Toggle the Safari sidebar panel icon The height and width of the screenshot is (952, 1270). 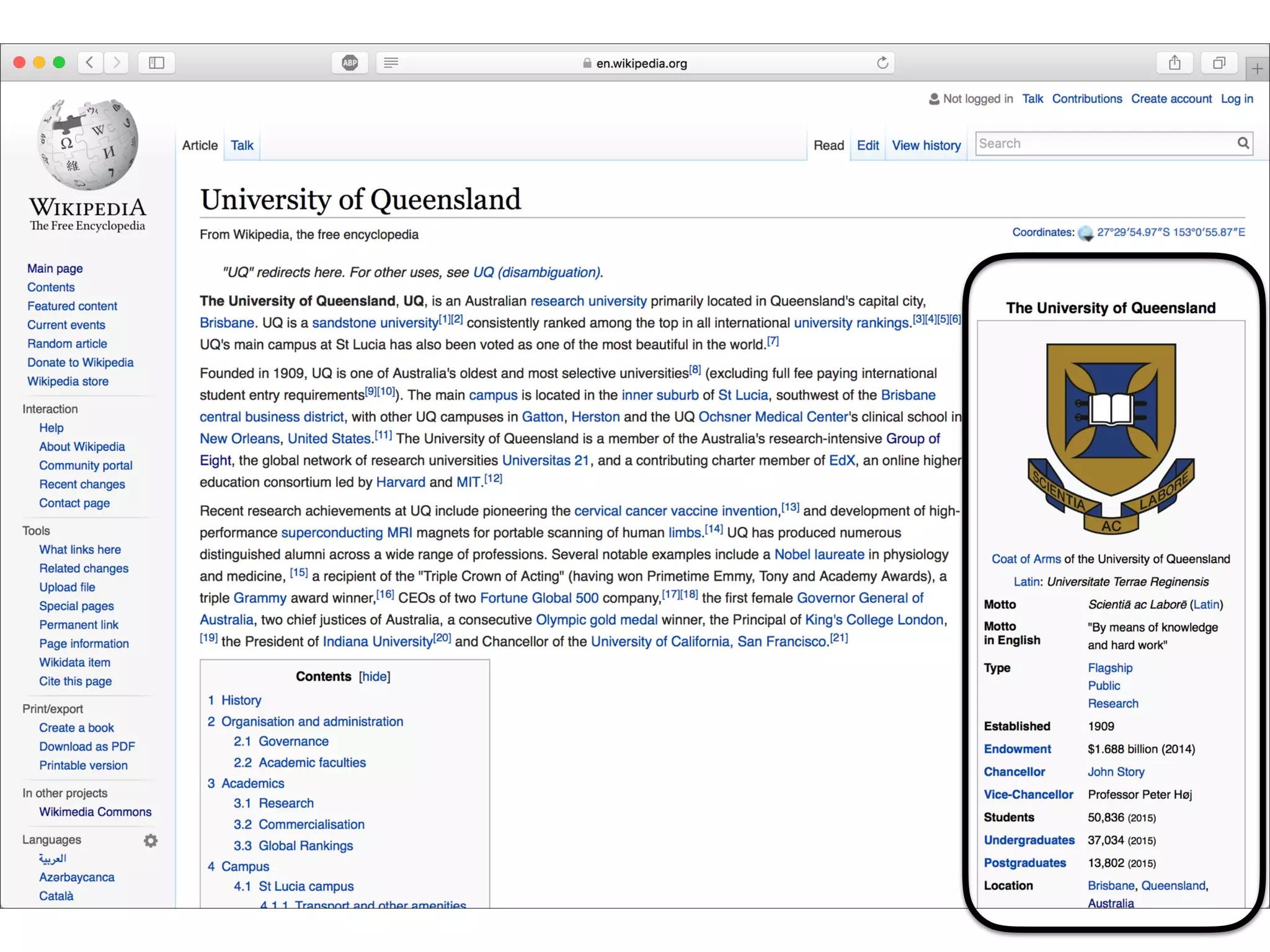pos(156,63)
